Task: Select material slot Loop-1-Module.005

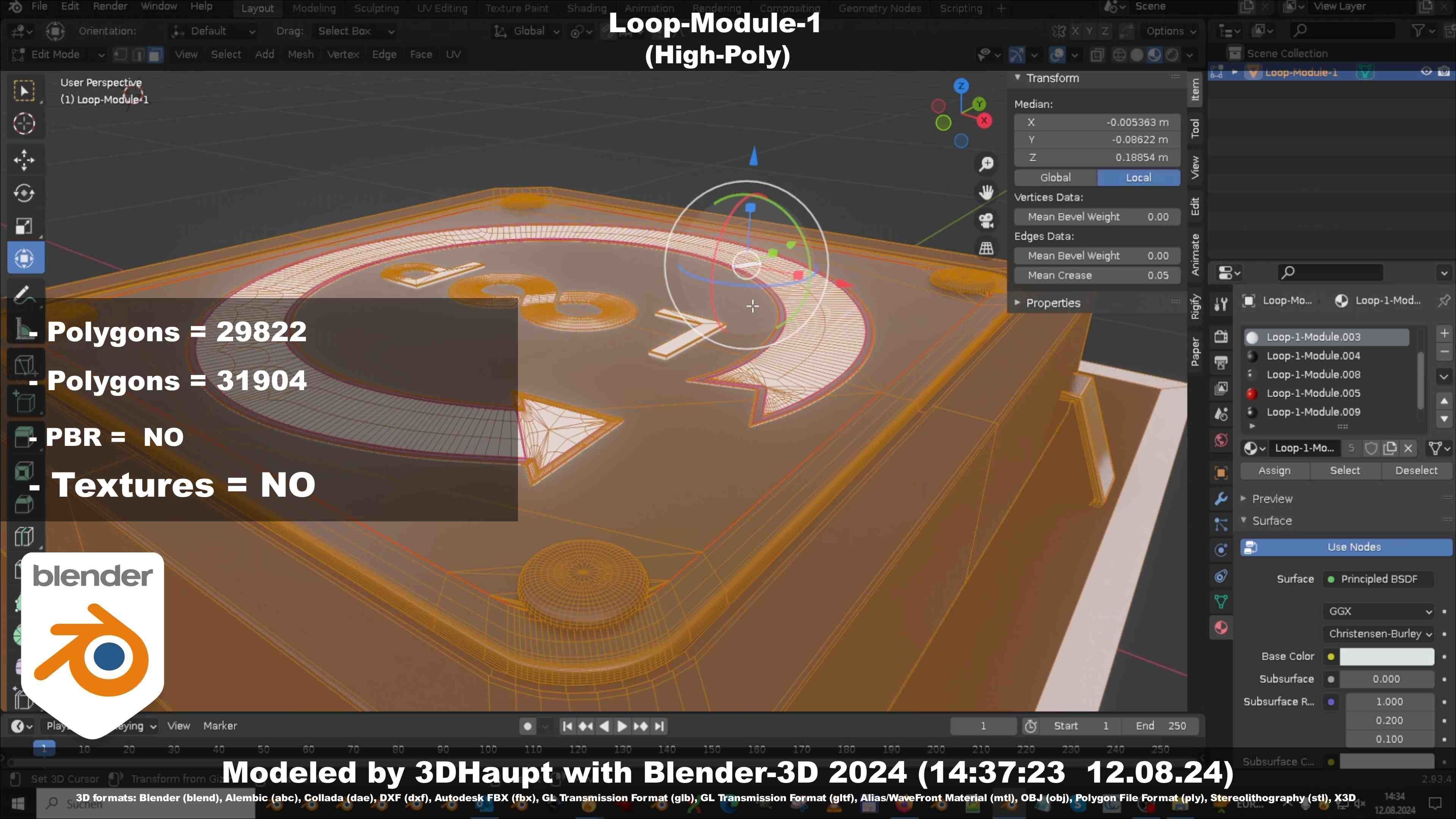Action: pos(1326,394)
